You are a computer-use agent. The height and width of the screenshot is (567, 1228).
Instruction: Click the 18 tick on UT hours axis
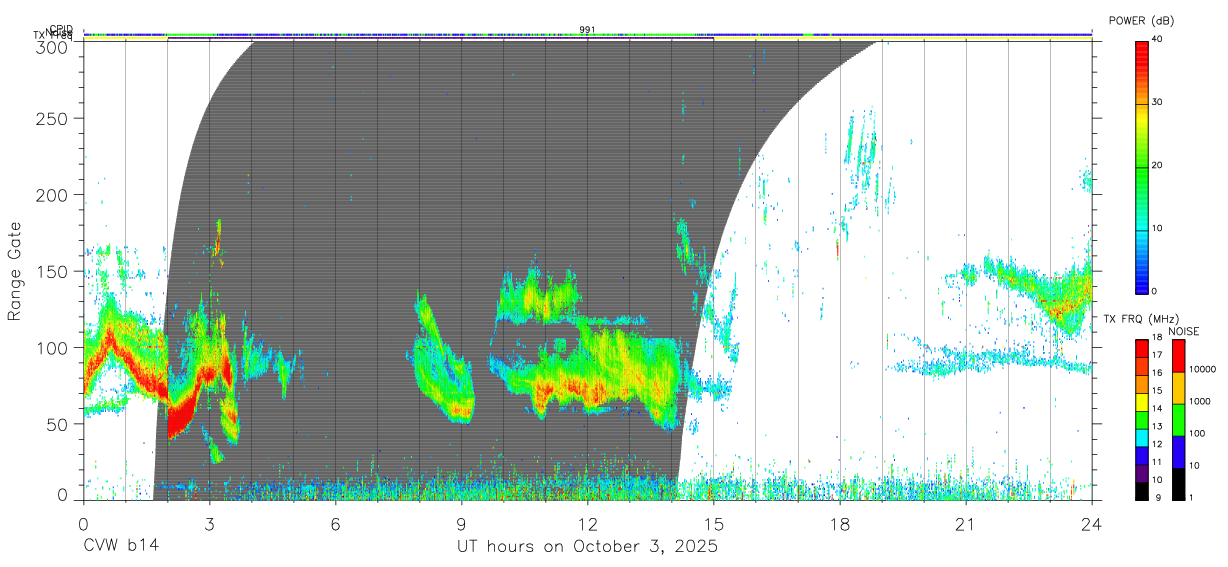(x=840, y=523)
